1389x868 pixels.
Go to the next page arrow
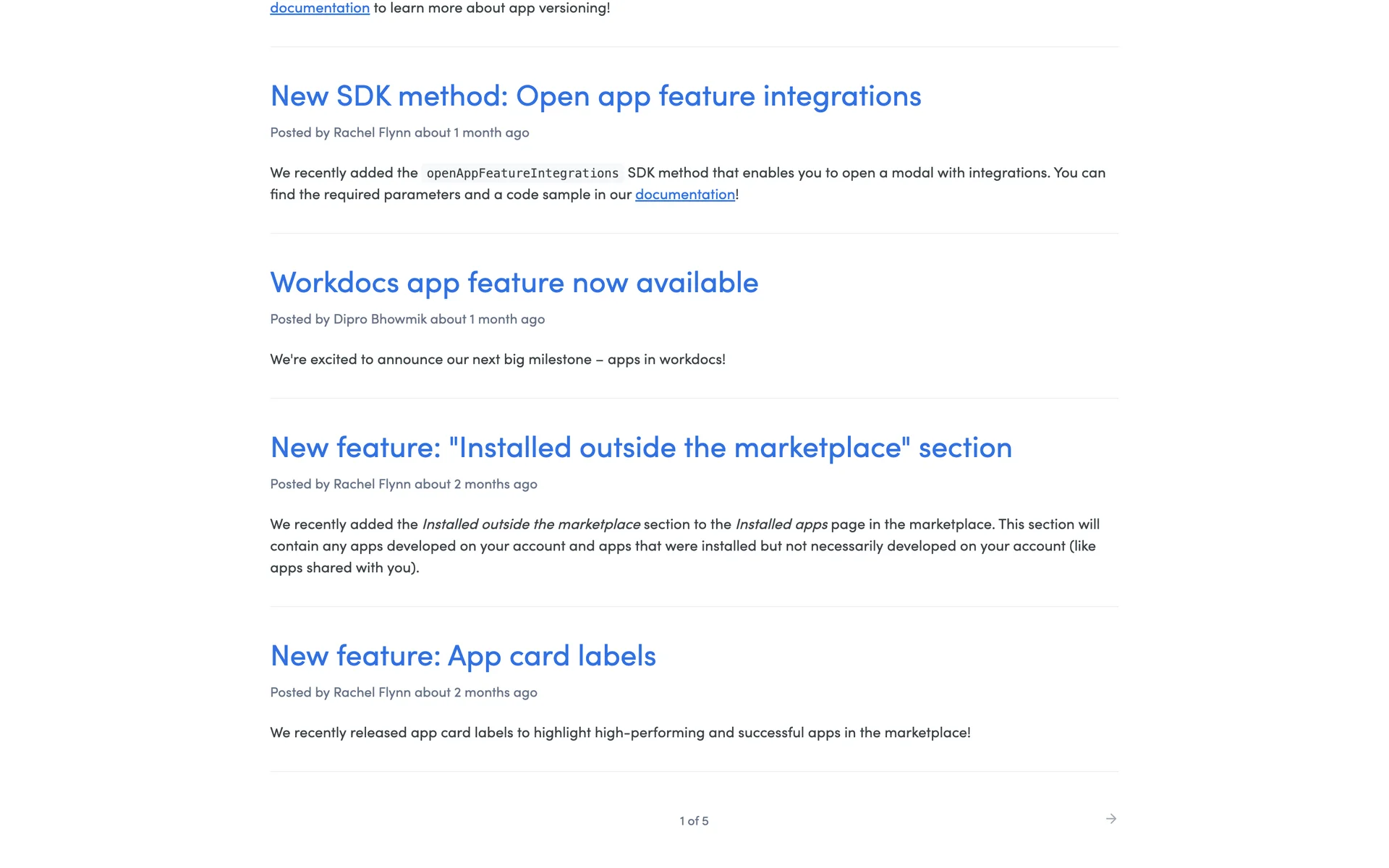(1111, 819)
